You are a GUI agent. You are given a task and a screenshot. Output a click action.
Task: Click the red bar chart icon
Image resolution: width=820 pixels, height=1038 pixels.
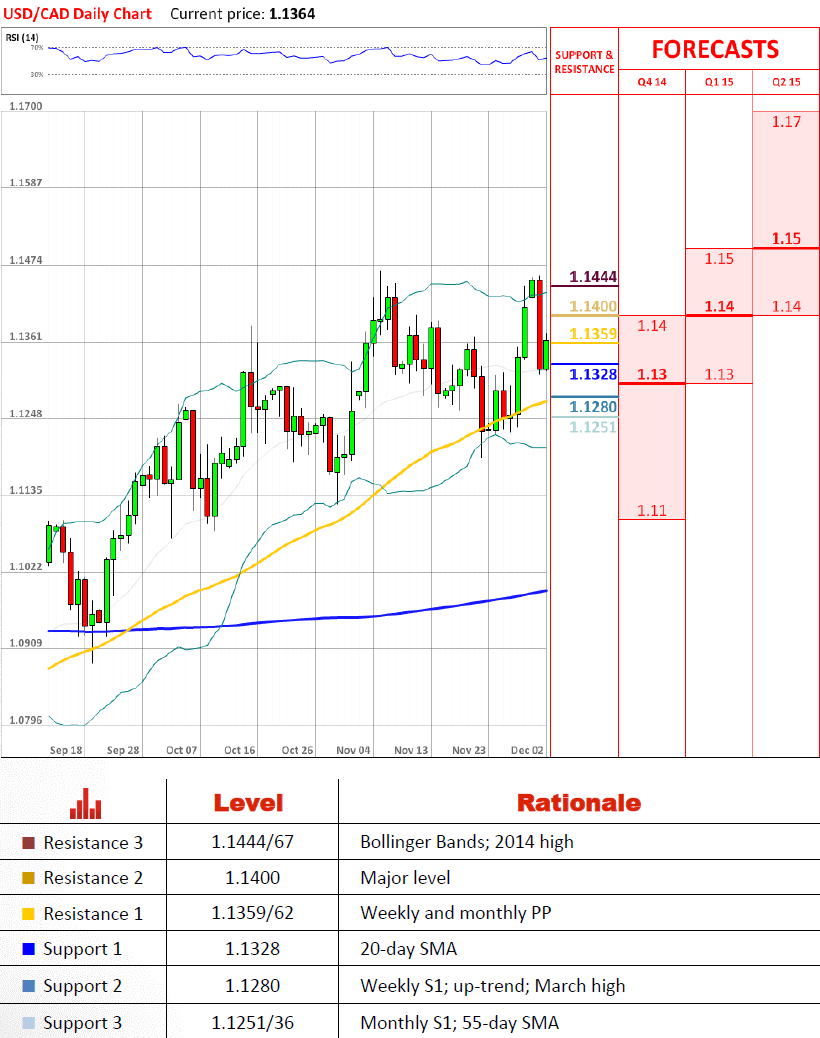86,804
